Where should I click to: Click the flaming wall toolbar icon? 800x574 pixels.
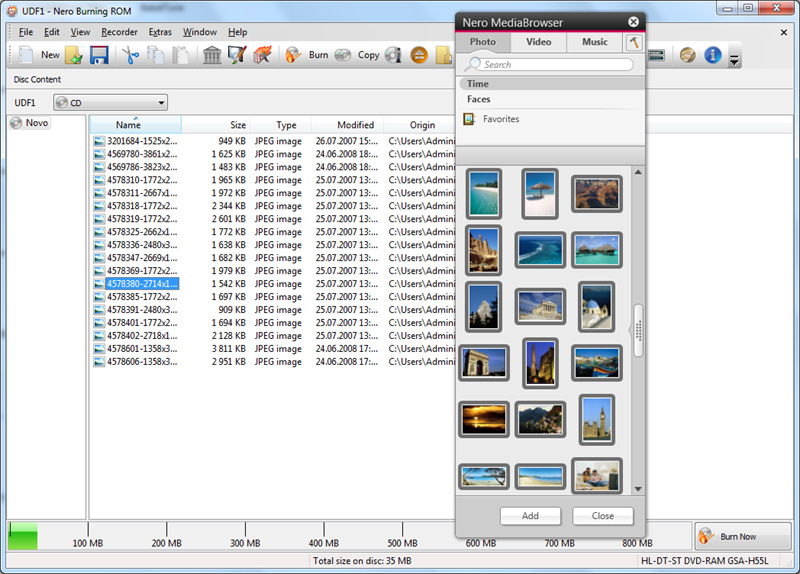(x=262, y=55)
